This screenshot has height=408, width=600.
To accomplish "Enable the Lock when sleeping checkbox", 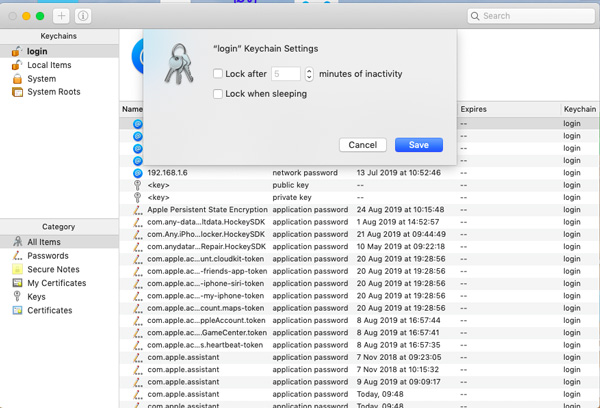I will tap(218, 94).
